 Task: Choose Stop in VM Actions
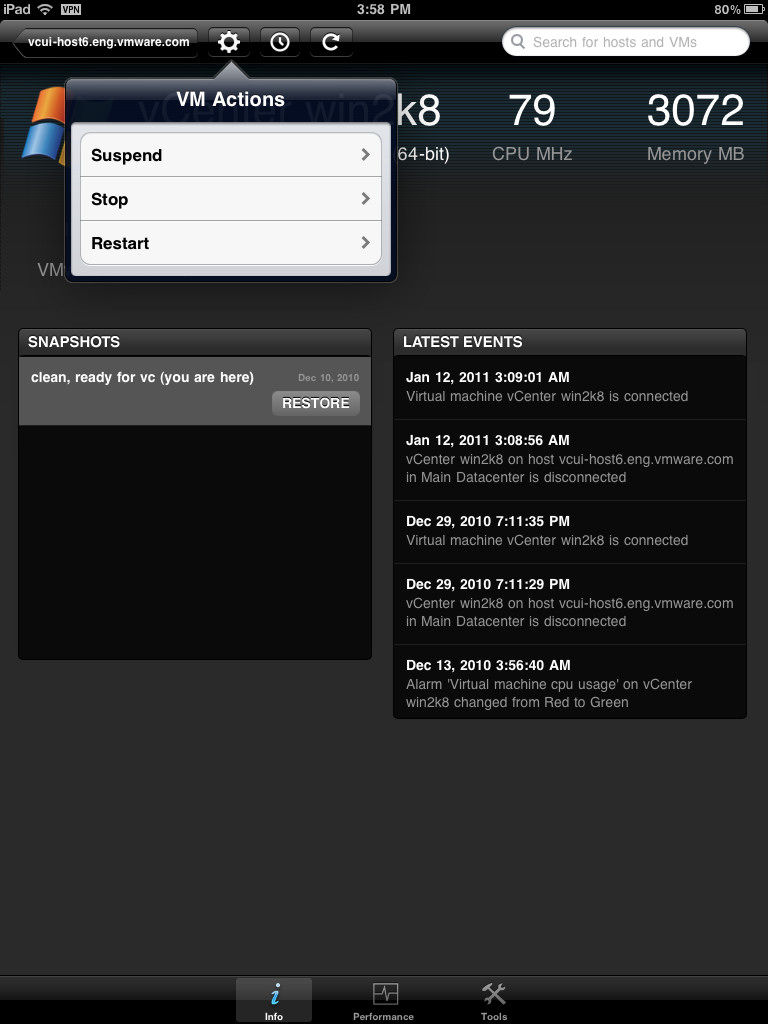tap(231, 199)
